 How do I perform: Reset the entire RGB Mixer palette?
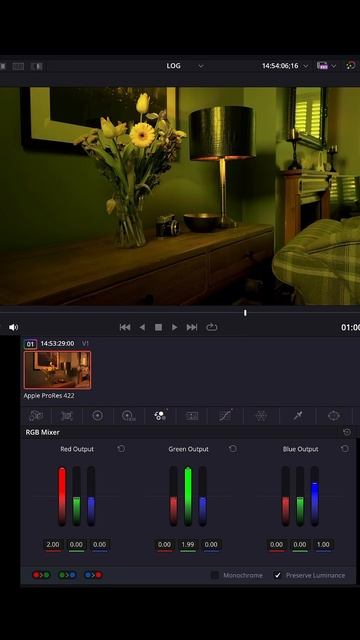[x=347, y=432]
